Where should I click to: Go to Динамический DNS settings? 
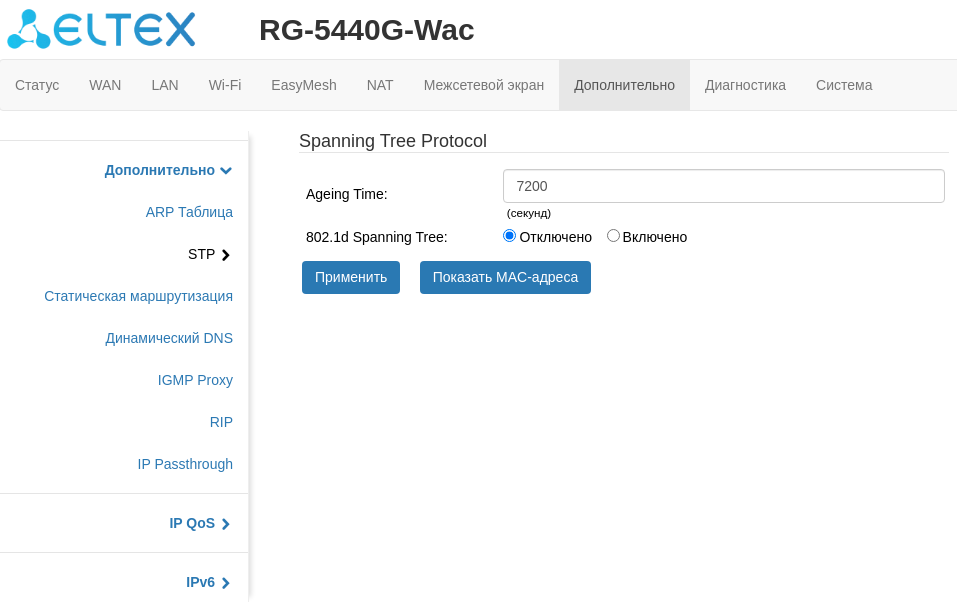pos(169,338)
